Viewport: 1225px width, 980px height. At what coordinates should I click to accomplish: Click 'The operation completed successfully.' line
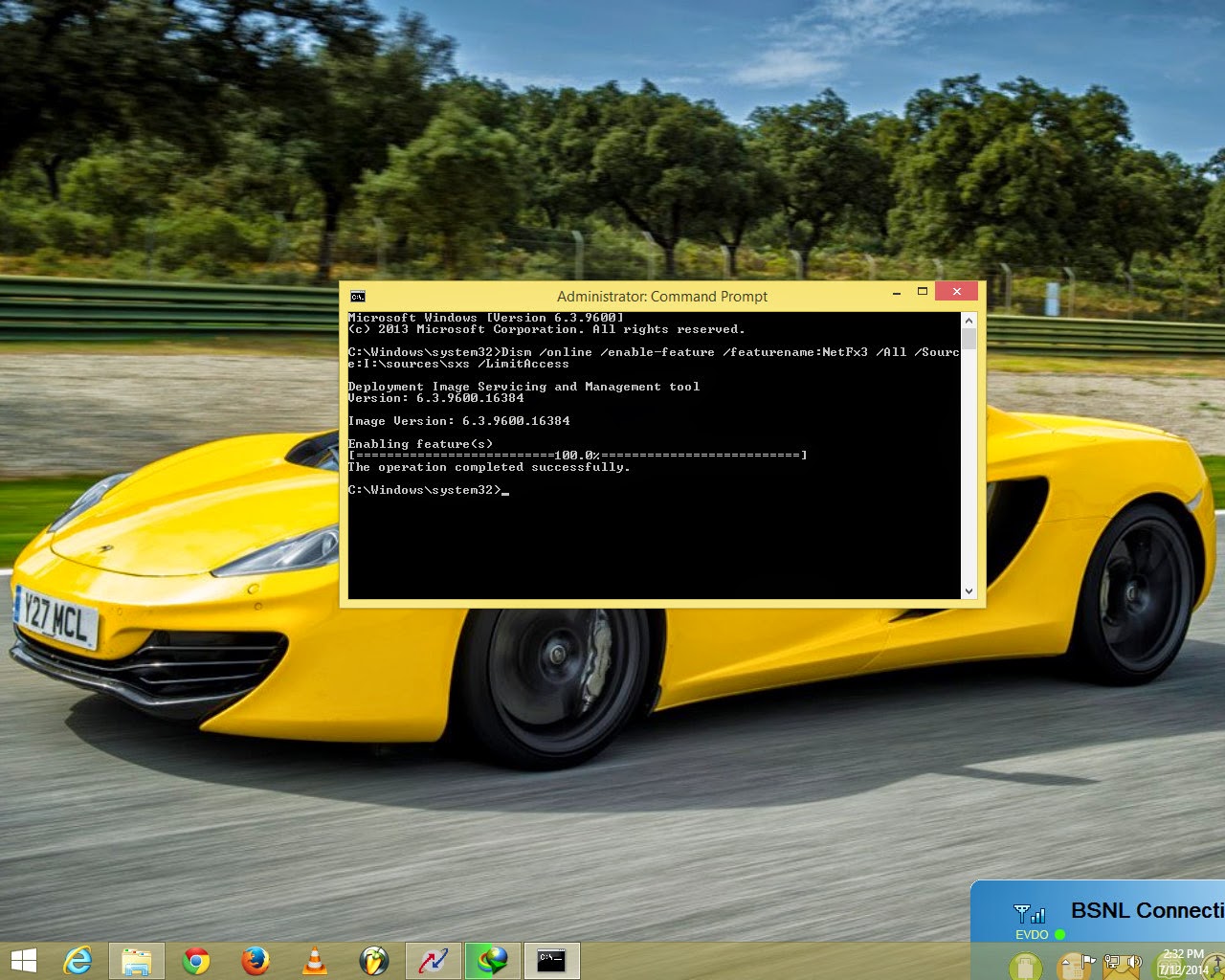click(x=489, y=467)
